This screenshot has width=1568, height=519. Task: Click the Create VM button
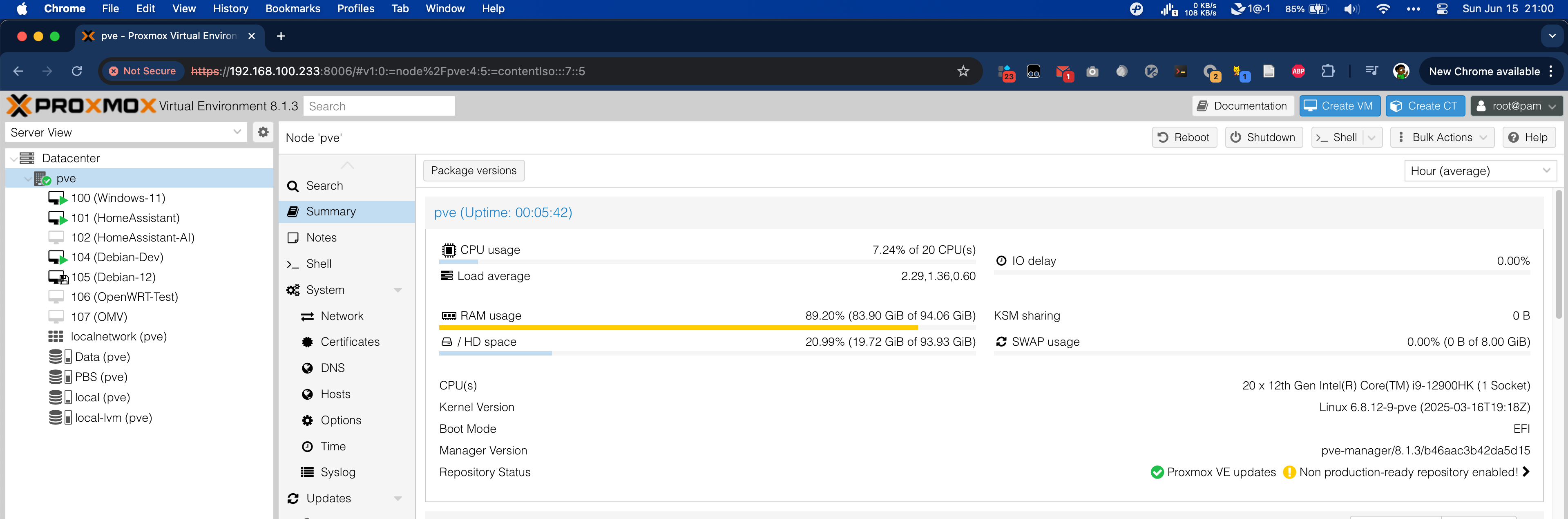[x=1340, y=106]
